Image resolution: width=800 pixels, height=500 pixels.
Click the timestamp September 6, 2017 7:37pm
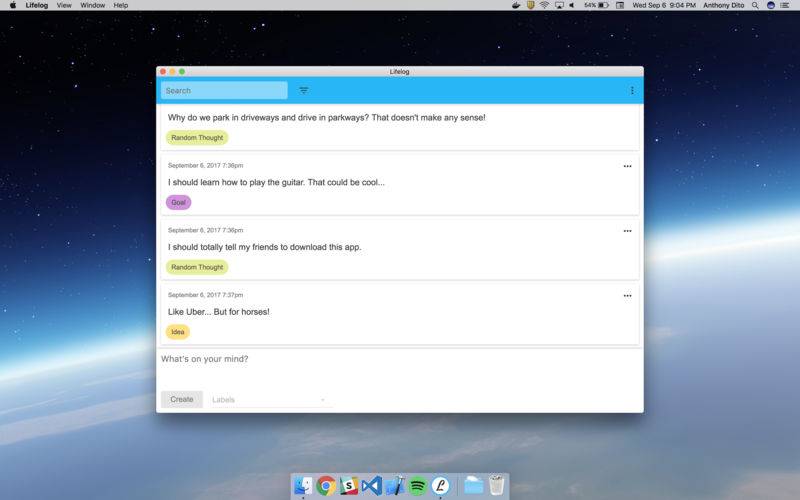(206, 295)
